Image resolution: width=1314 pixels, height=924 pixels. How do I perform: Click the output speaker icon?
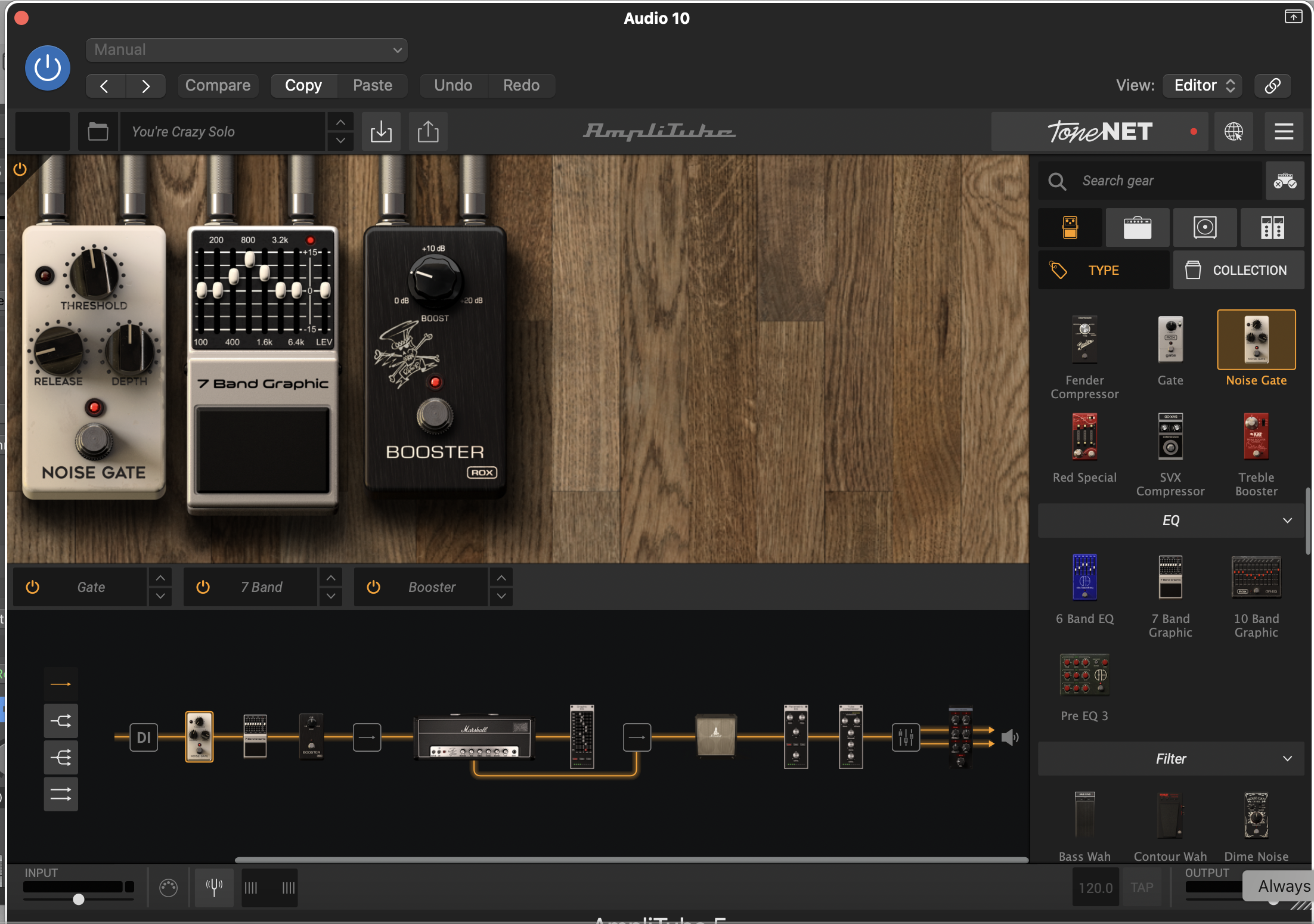[x=1010, y=737]
